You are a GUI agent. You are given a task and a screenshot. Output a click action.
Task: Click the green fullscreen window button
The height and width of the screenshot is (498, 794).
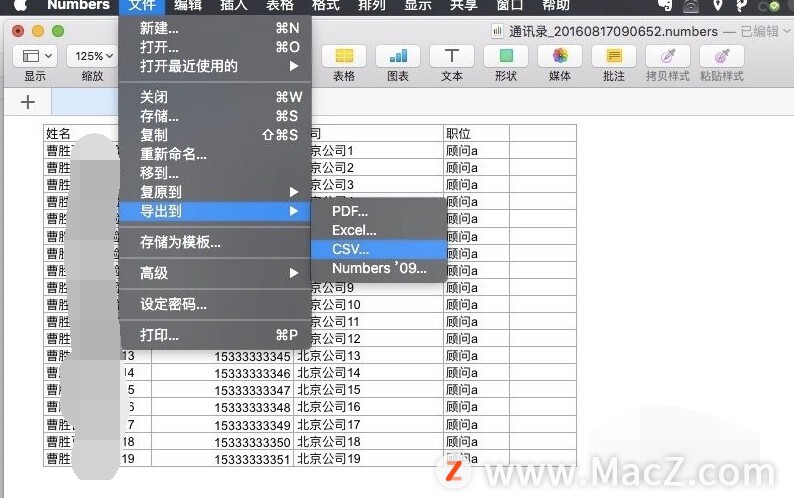tap(58, 31)
